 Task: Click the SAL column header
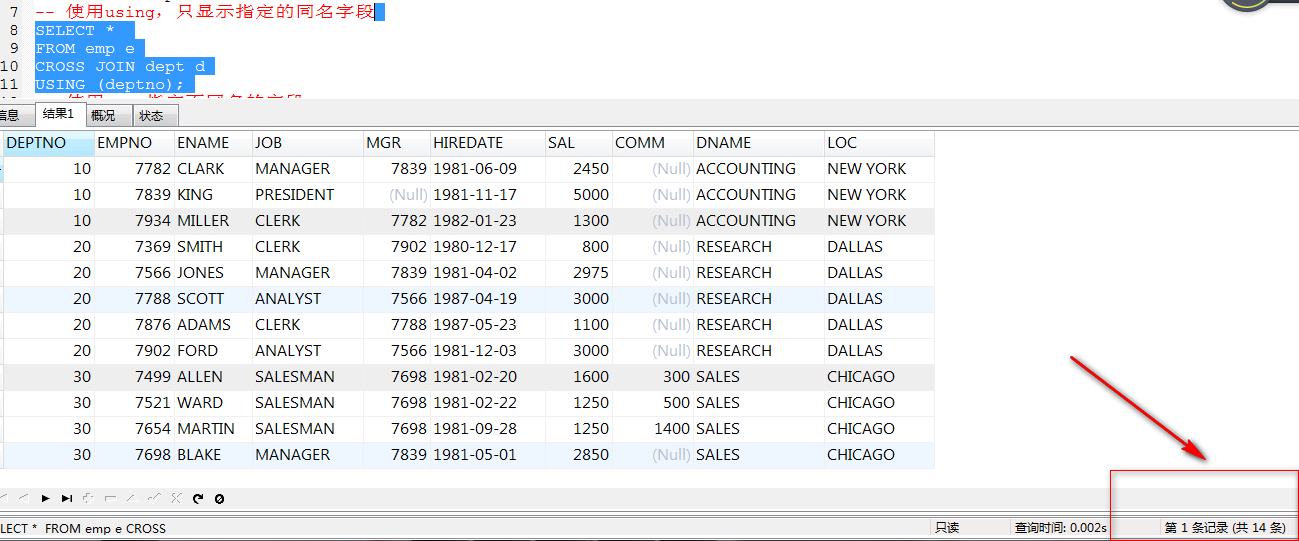point(561,143)
